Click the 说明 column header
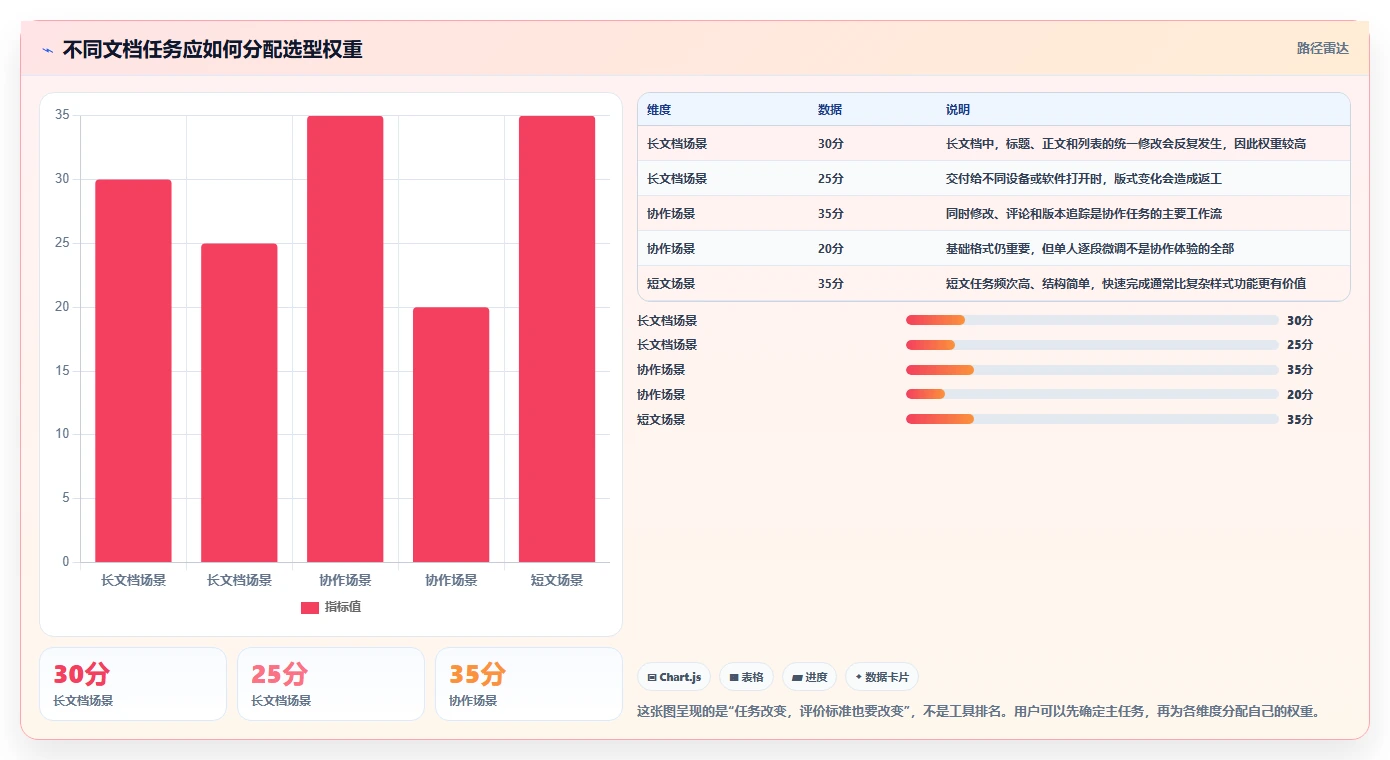This screenshot has height=760, width=1390. coord(958,110)
